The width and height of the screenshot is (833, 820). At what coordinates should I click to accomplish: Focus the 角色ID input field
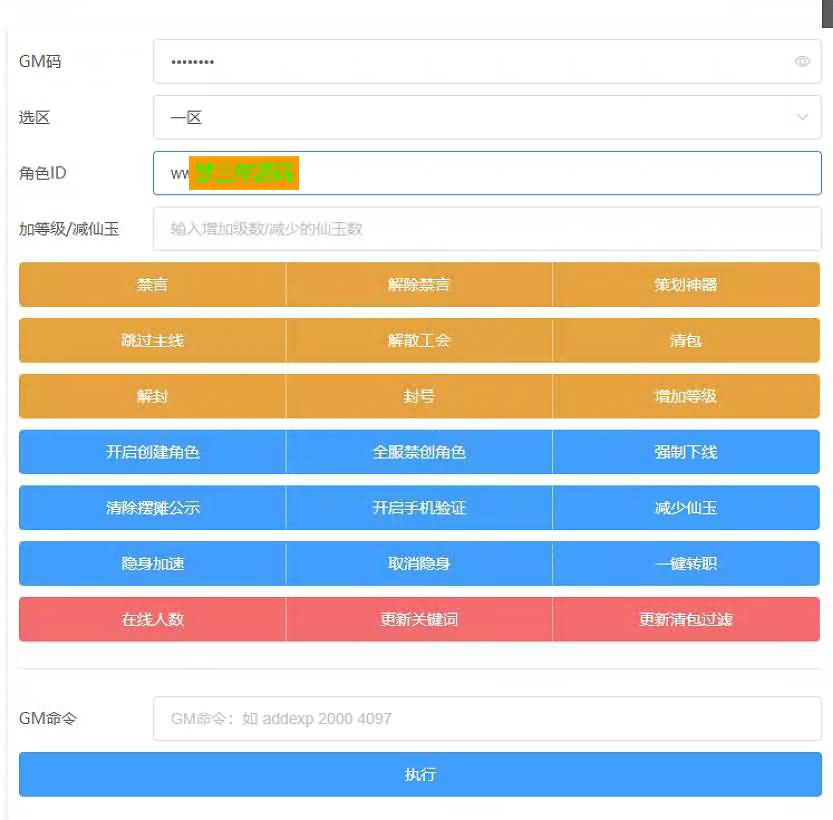click(487, 173)
